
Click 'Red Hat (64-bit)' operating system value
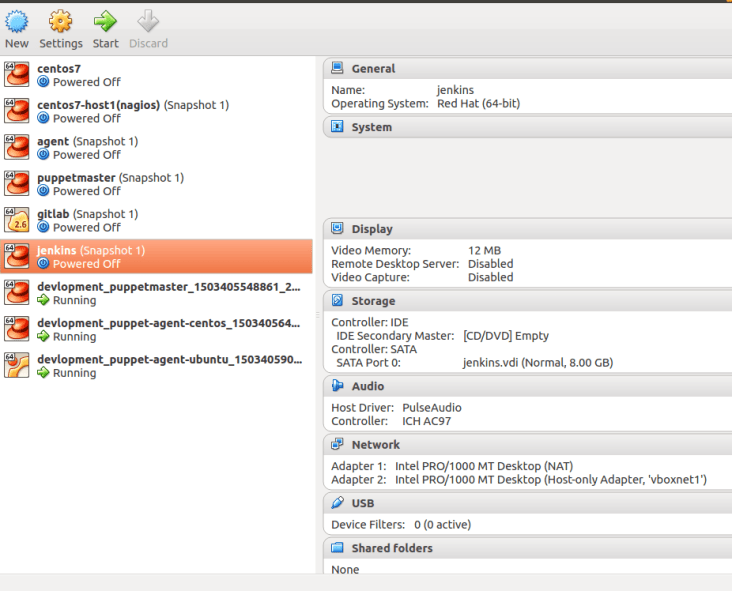(479, 103)
